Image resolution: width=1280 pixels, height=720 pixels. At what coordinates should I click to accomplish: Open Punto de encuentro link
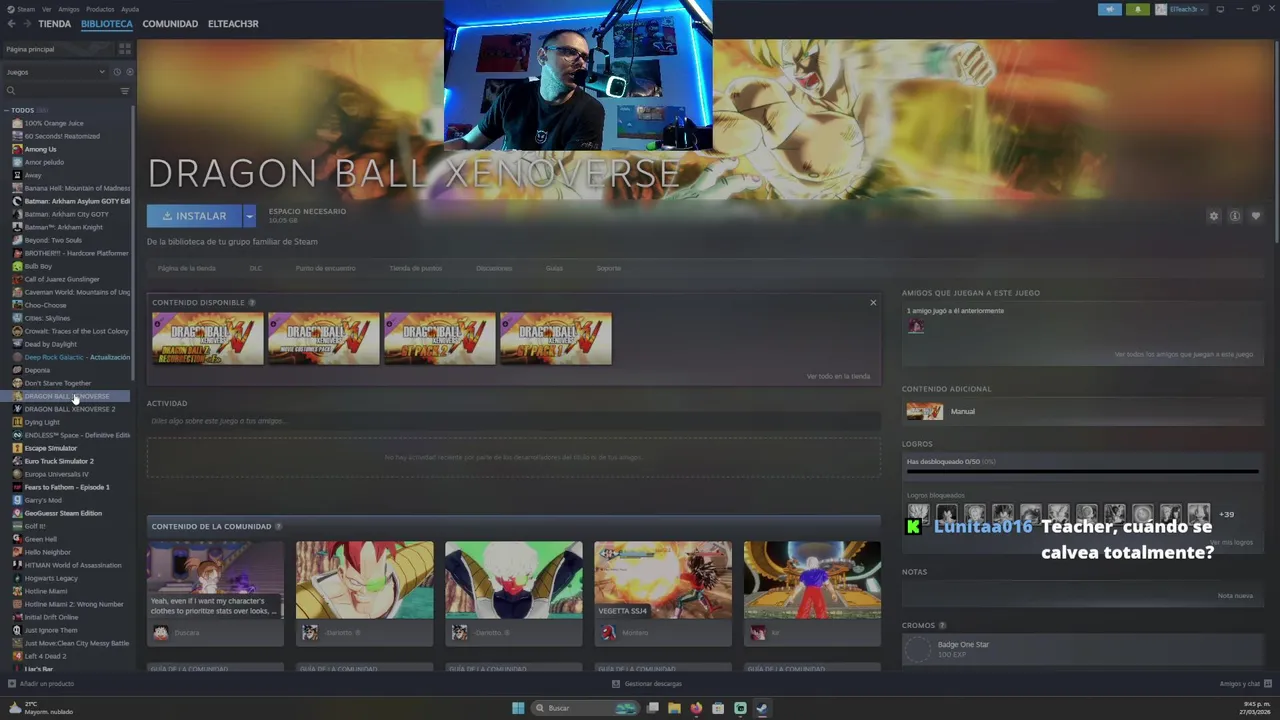325,268
